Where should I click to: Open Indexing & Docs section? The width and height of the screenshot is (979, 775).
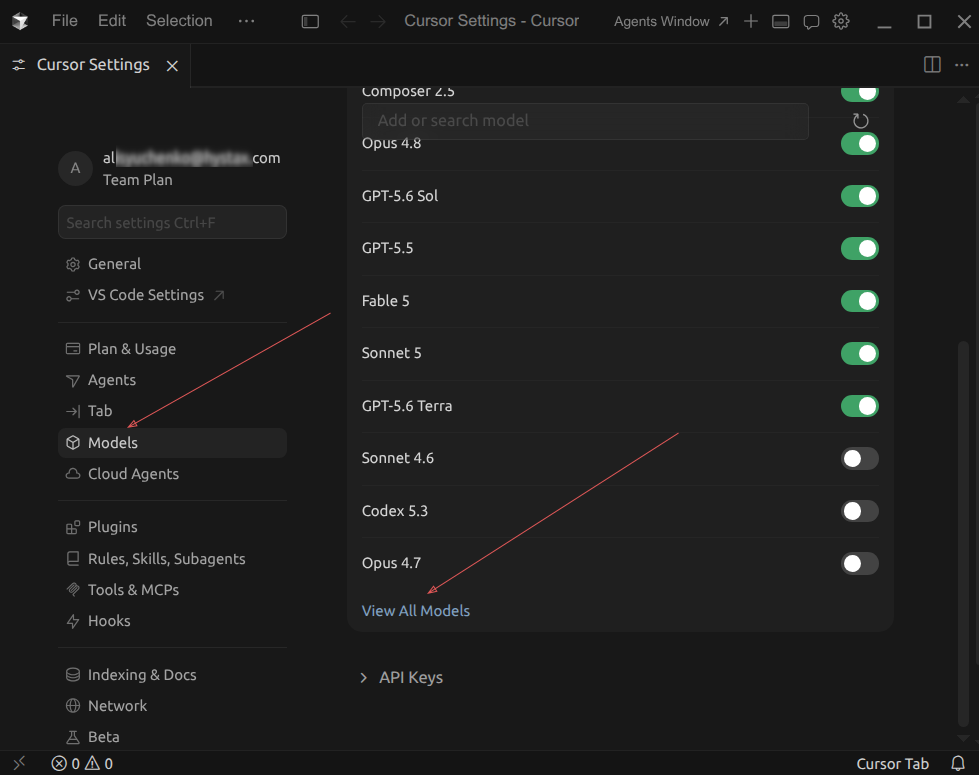point(172,674)
